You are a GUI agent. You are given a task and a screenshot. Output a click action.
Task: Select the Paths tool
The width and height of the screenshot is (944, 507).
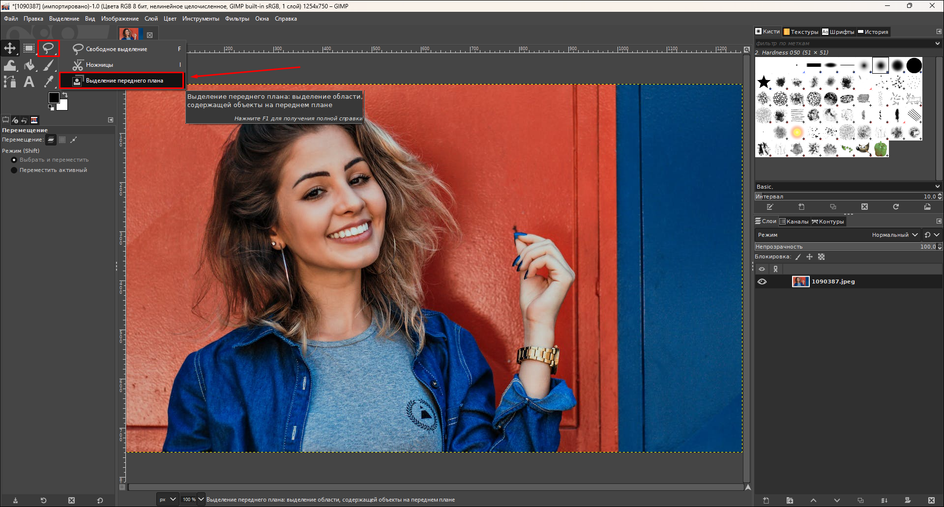[10, 82]
